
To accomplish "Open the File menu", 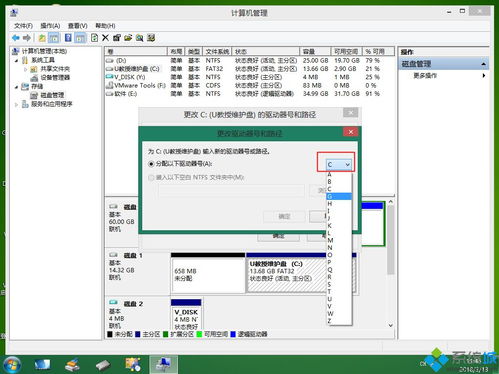I will click(23, 26).
